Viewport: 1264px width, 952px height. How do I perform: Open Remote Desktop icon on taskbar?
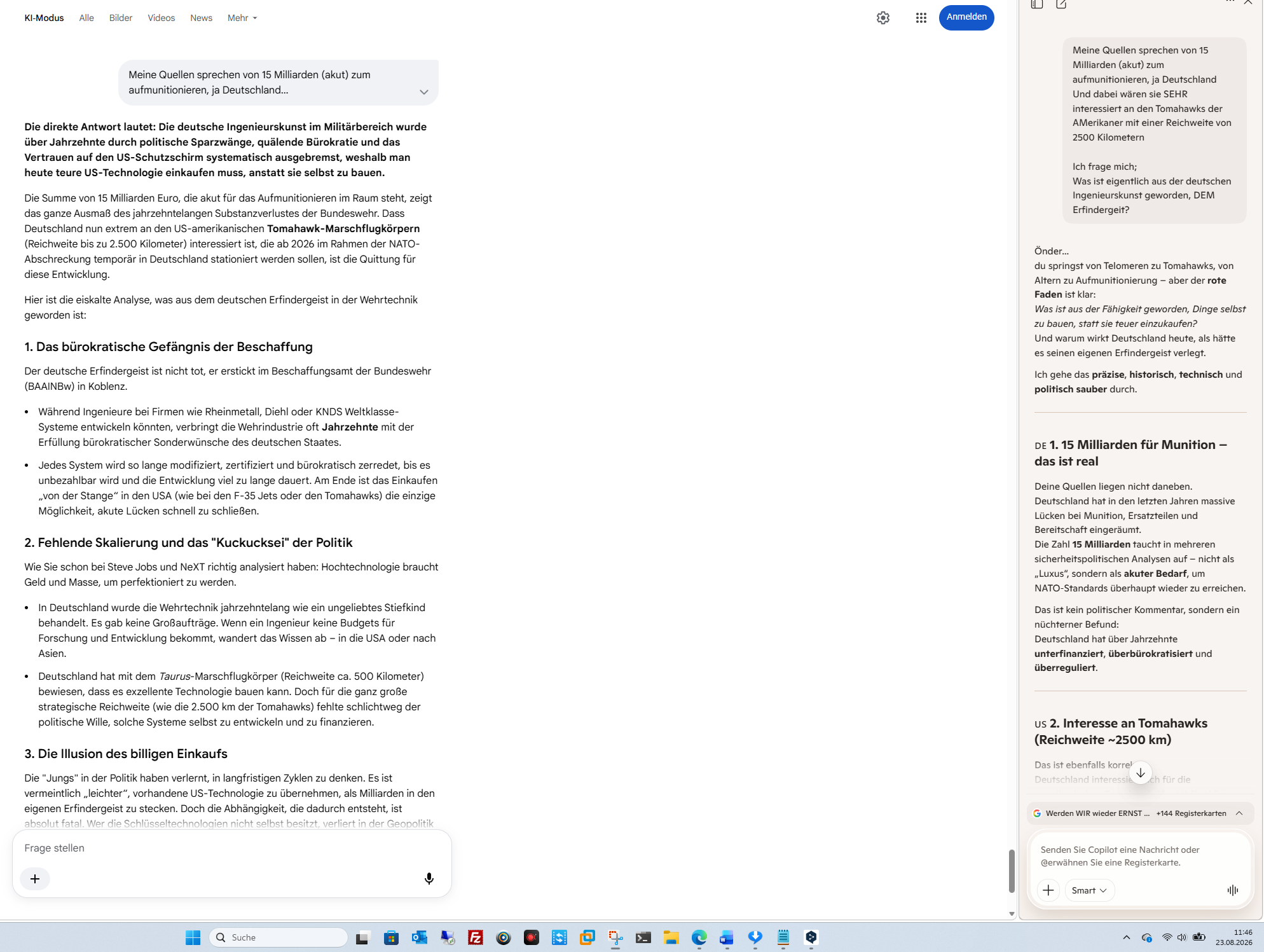[x=448, y=937]
